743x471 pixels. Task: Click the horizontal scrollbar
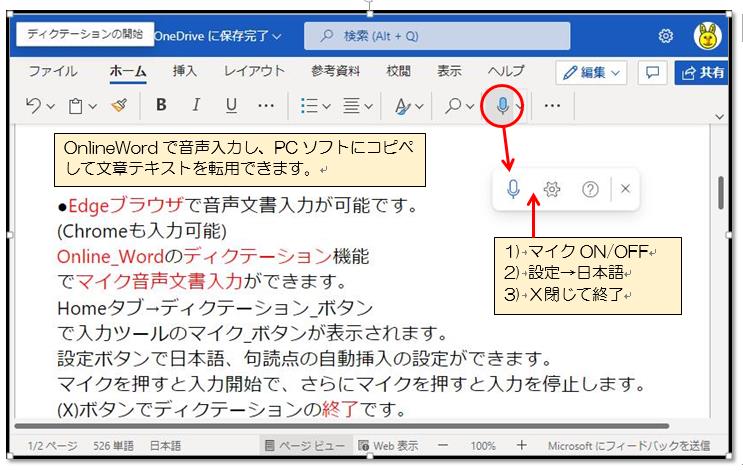[342, 426]
